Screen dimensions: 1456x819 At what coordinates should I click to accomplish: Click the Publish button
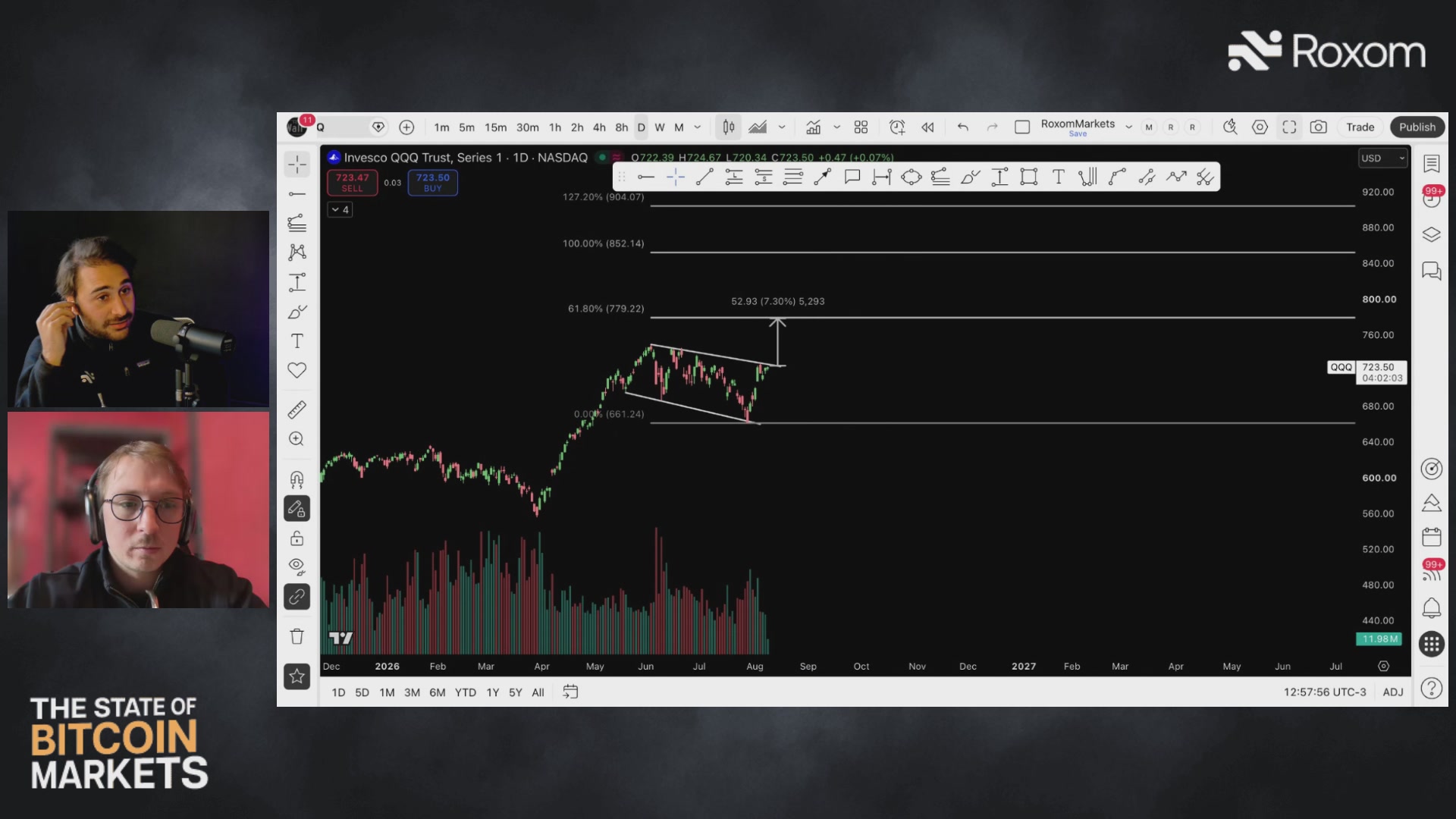tap(1417, 127)
